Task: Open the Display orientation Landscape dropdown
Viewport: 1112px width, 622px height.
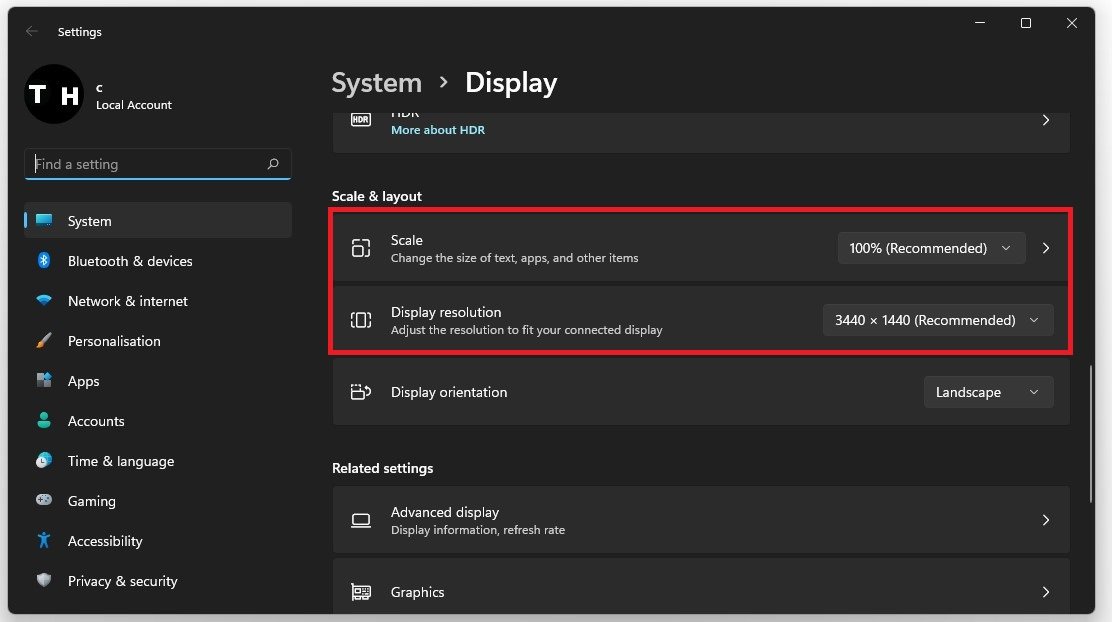Action: [x=988, y=392]
